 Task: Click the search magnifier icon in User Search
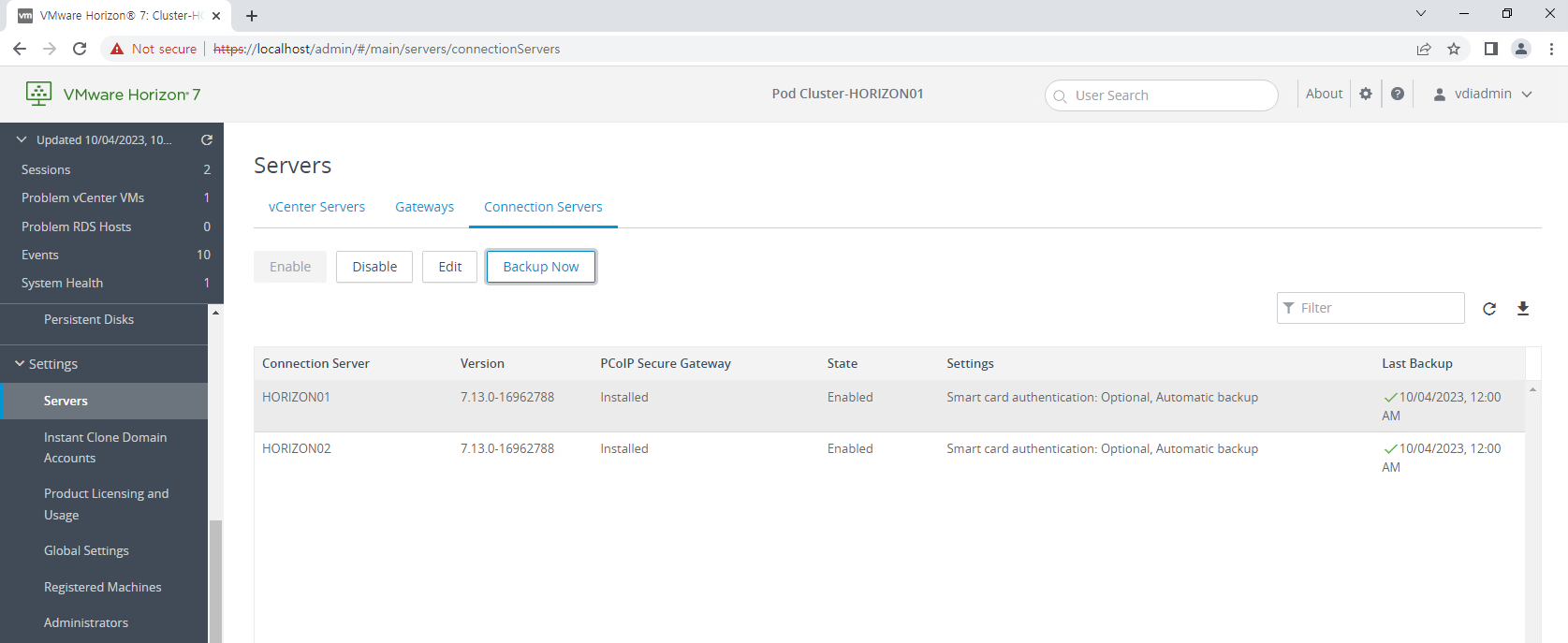pos(1060,95)
